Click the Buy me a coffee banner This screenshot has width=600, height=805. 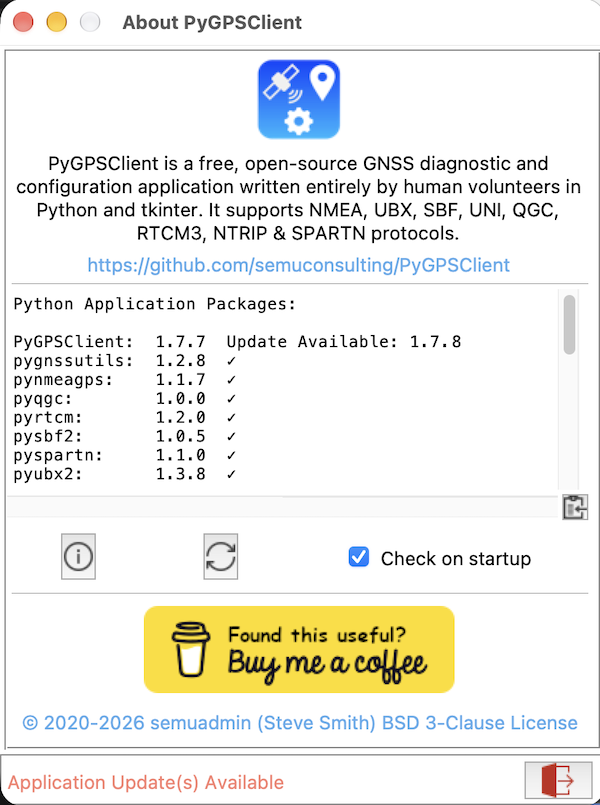coord(299,649)
